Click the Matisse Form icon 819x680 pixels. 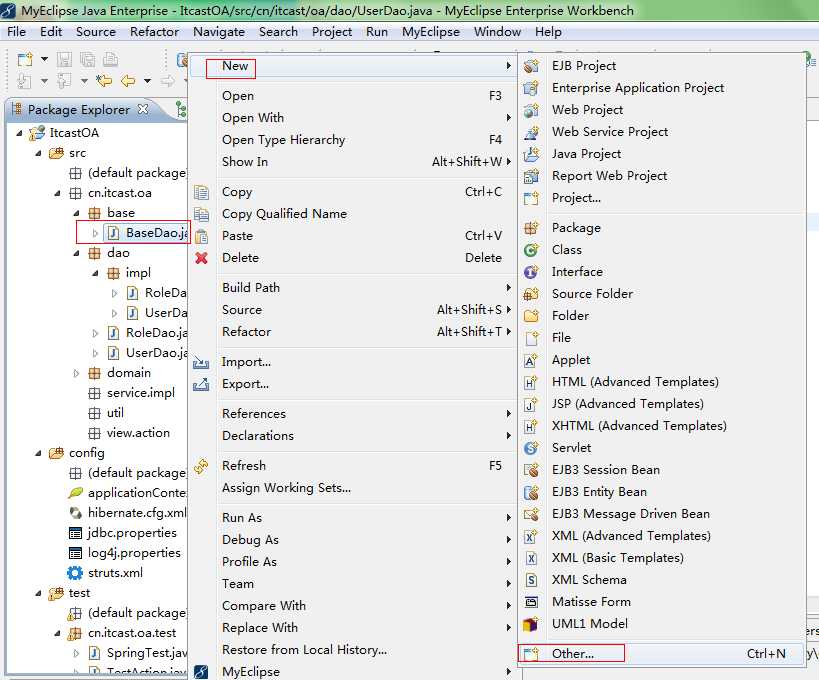tap(531, 602)
